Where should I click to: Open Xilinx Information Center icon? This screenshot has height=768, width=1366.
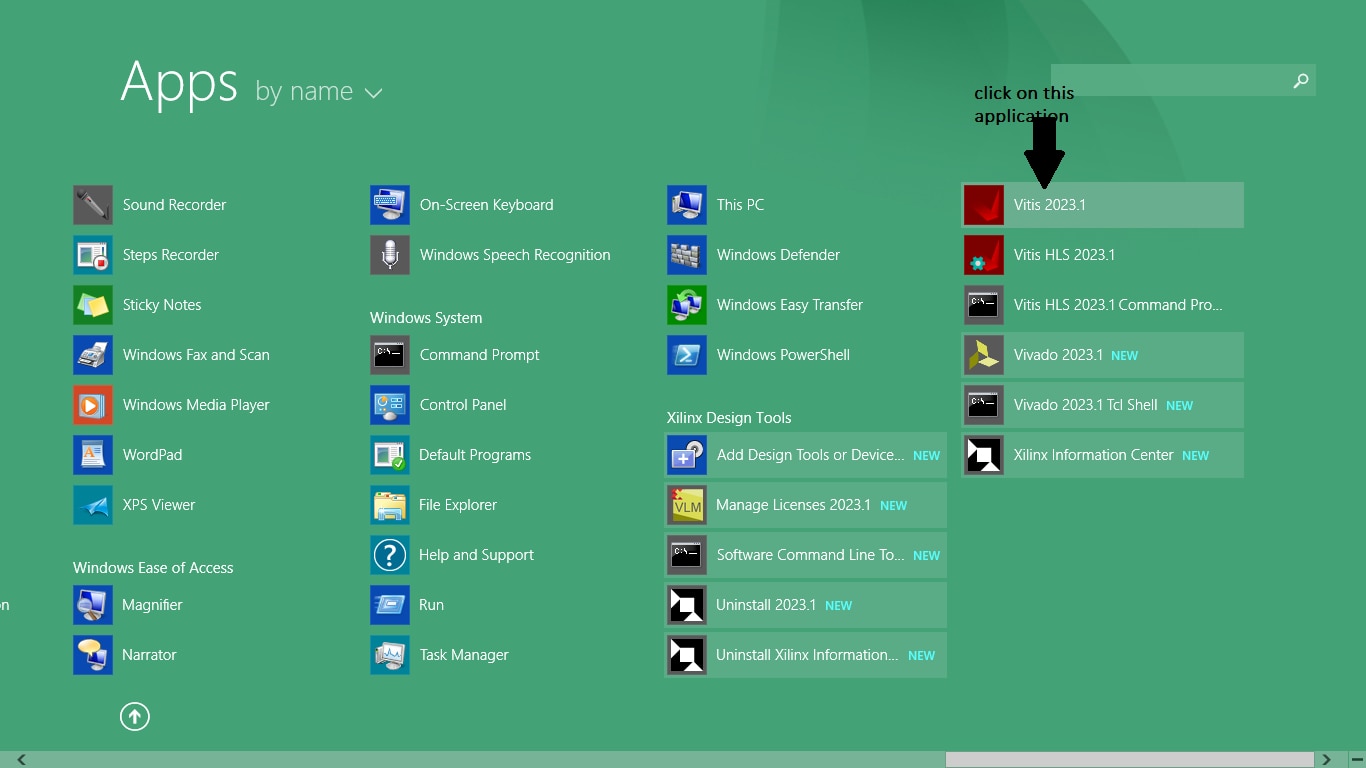point(984,455)
